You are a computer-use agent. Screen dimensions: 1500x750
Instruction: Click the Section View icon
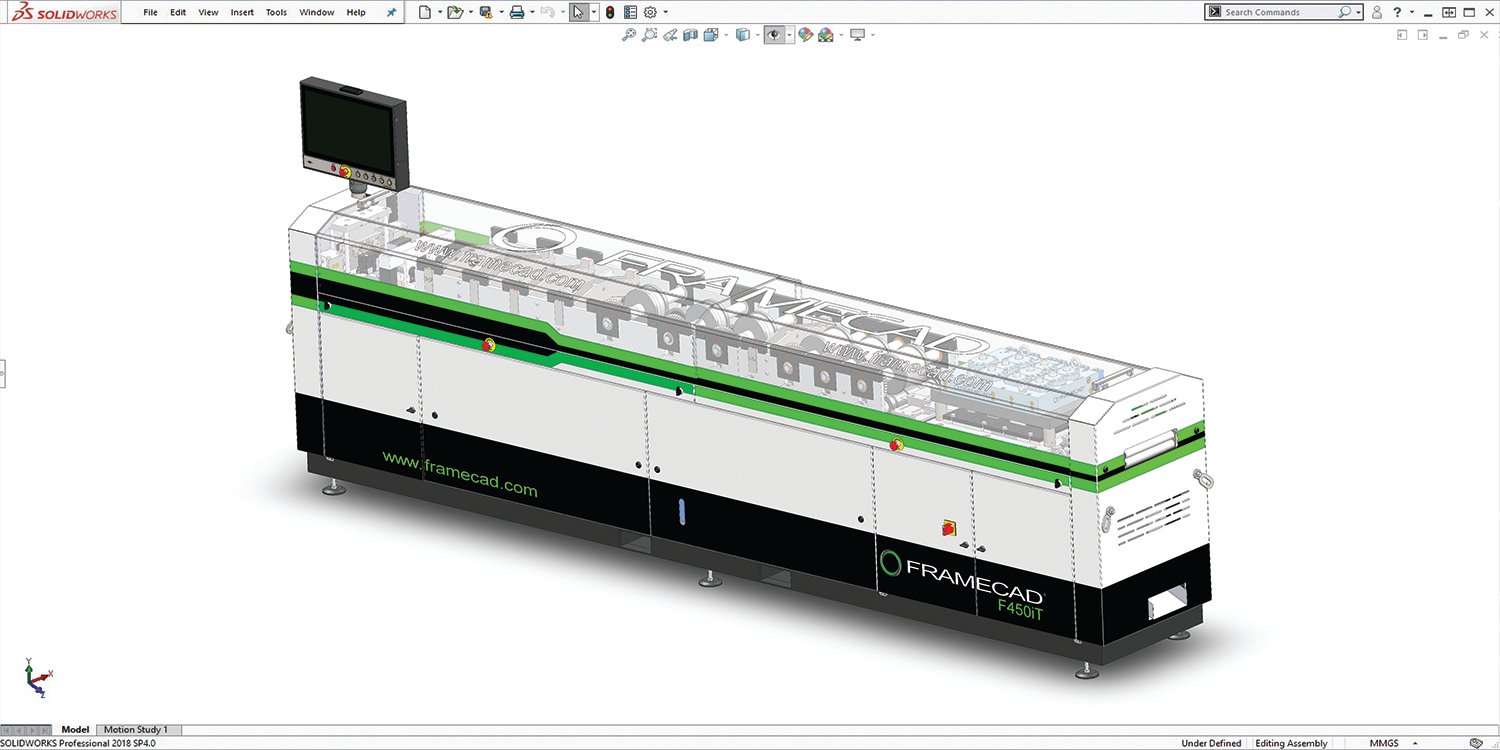click(x=691, y=35)
